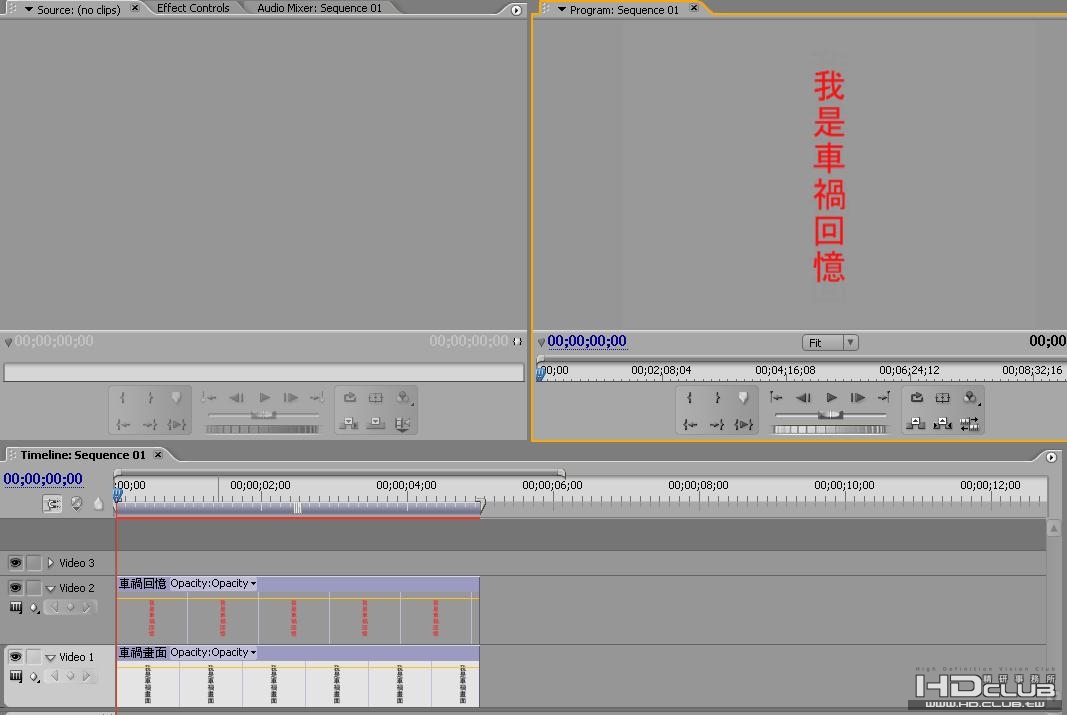Click the Lift button in Program monitor
This screenshot has height=715, width=1067.
pos(916,425)
